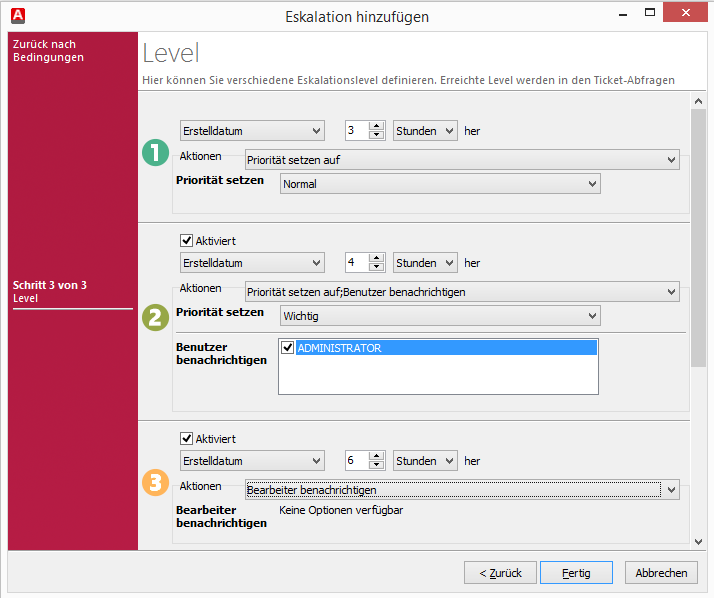
Task: Click the level 2 hours input field
Action: click(x=356, y=263)
